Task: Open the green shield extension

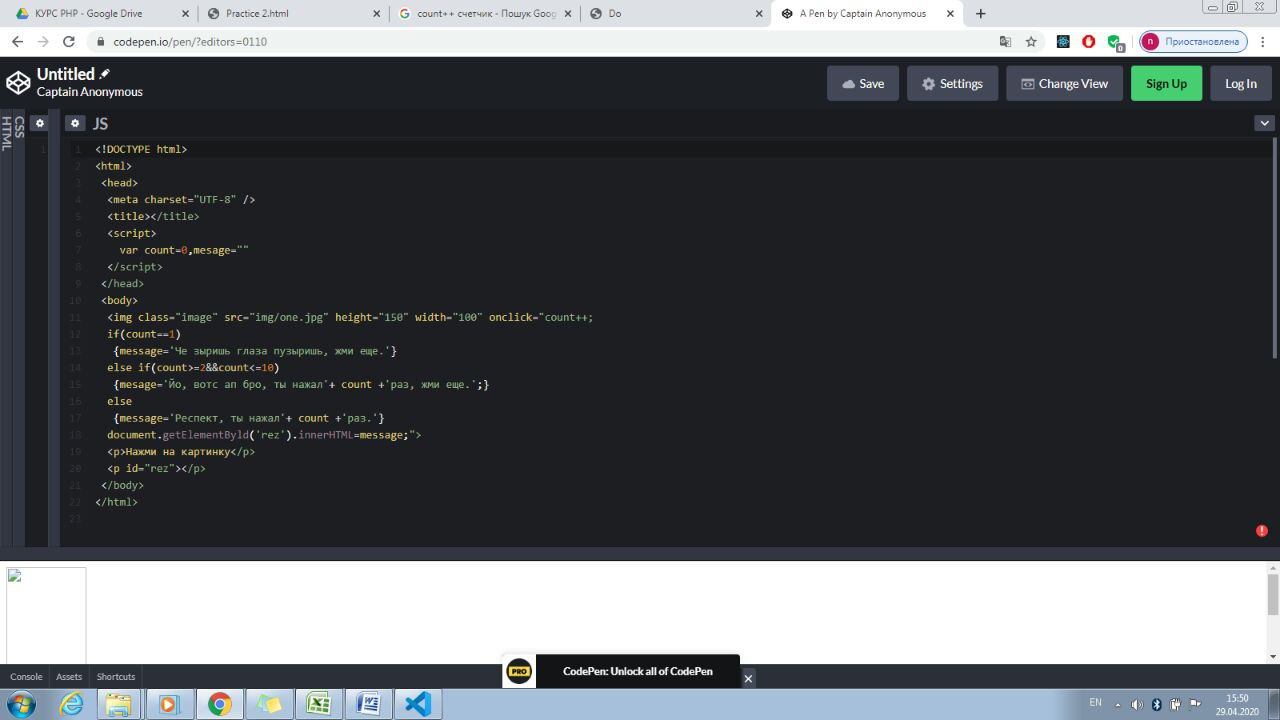Action: pos(1115,43)
